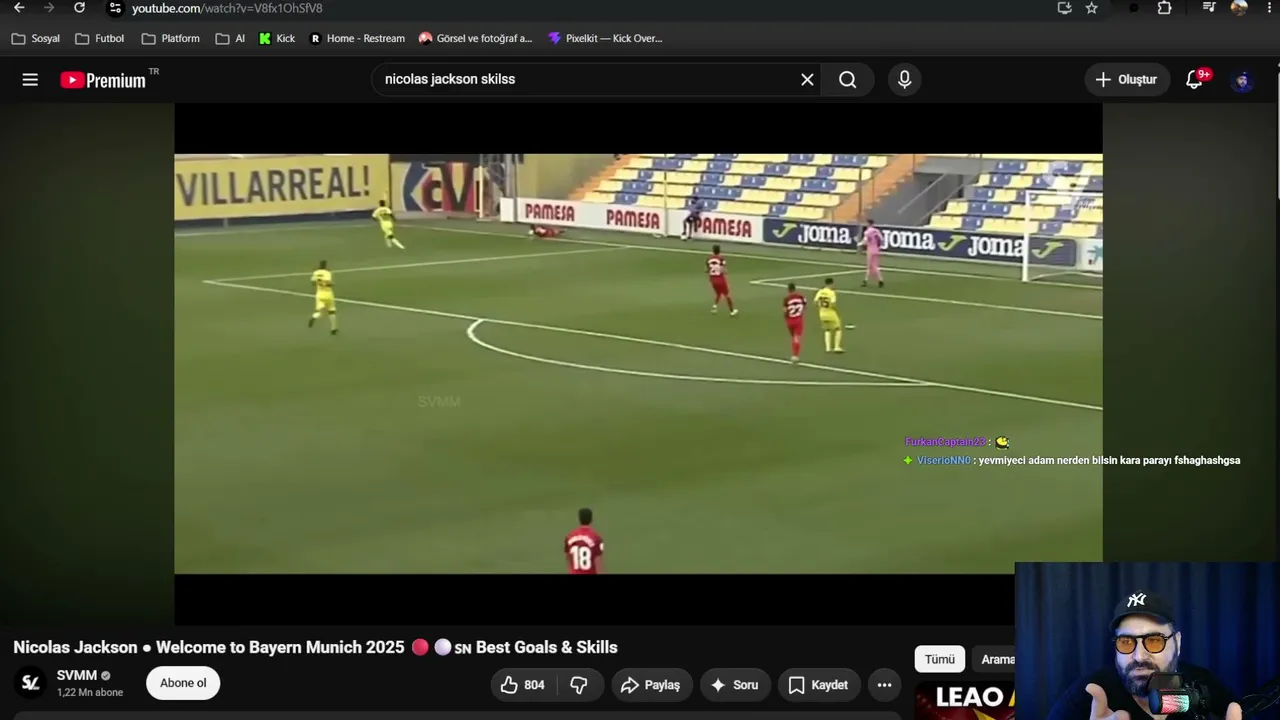Click the install app icon in address bar
The width and height of the screenshot is (1280, 720).
pyautogui.click(x=1064, y=8)
